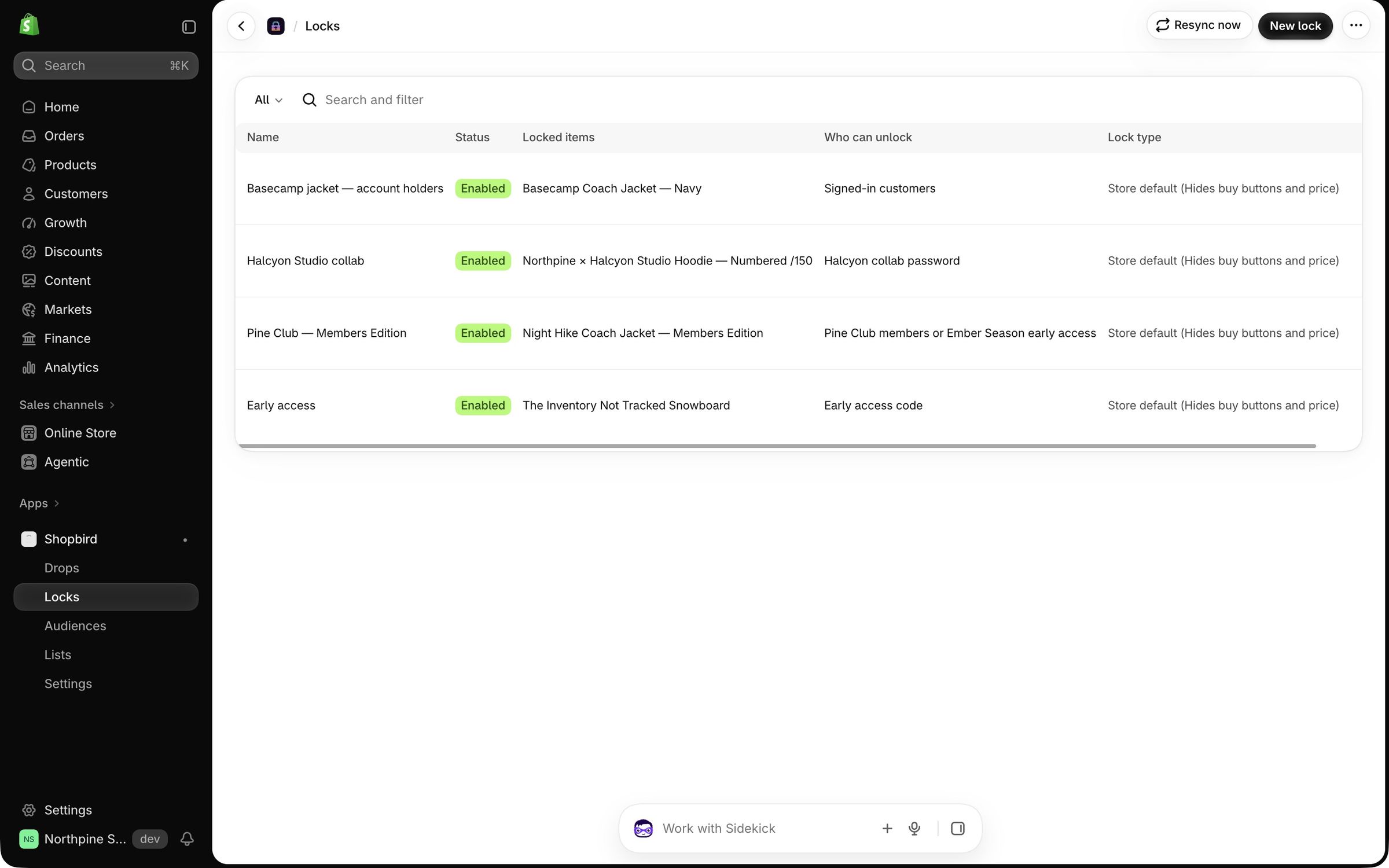Open the three-dots more actions menu
1389x868 pixels.
(1356, 25)
